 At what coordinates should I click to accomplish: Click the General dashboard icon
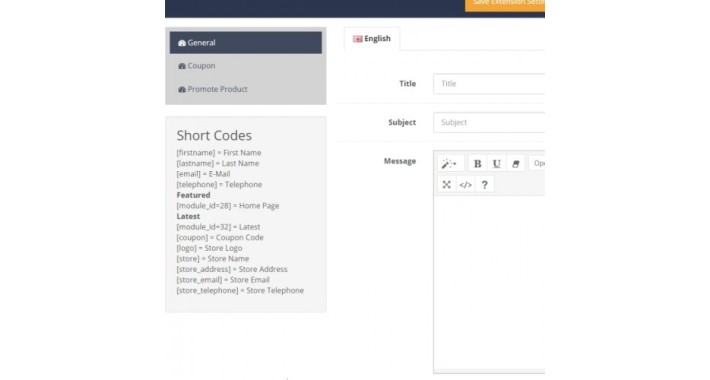pyautogui.click(x=182, y=43)
